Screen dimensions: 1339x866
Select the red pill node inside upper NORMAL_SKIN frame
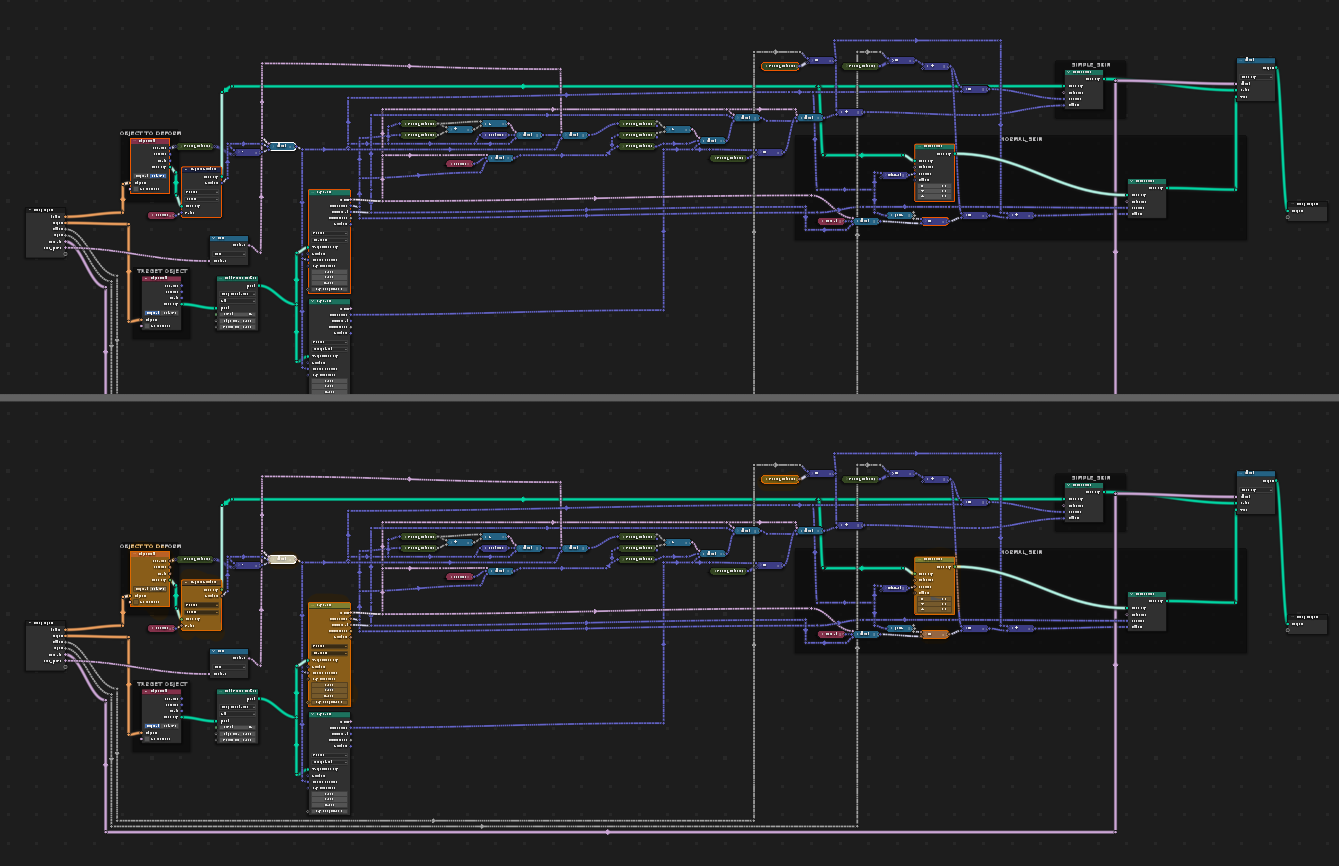(x=831, y=221)
